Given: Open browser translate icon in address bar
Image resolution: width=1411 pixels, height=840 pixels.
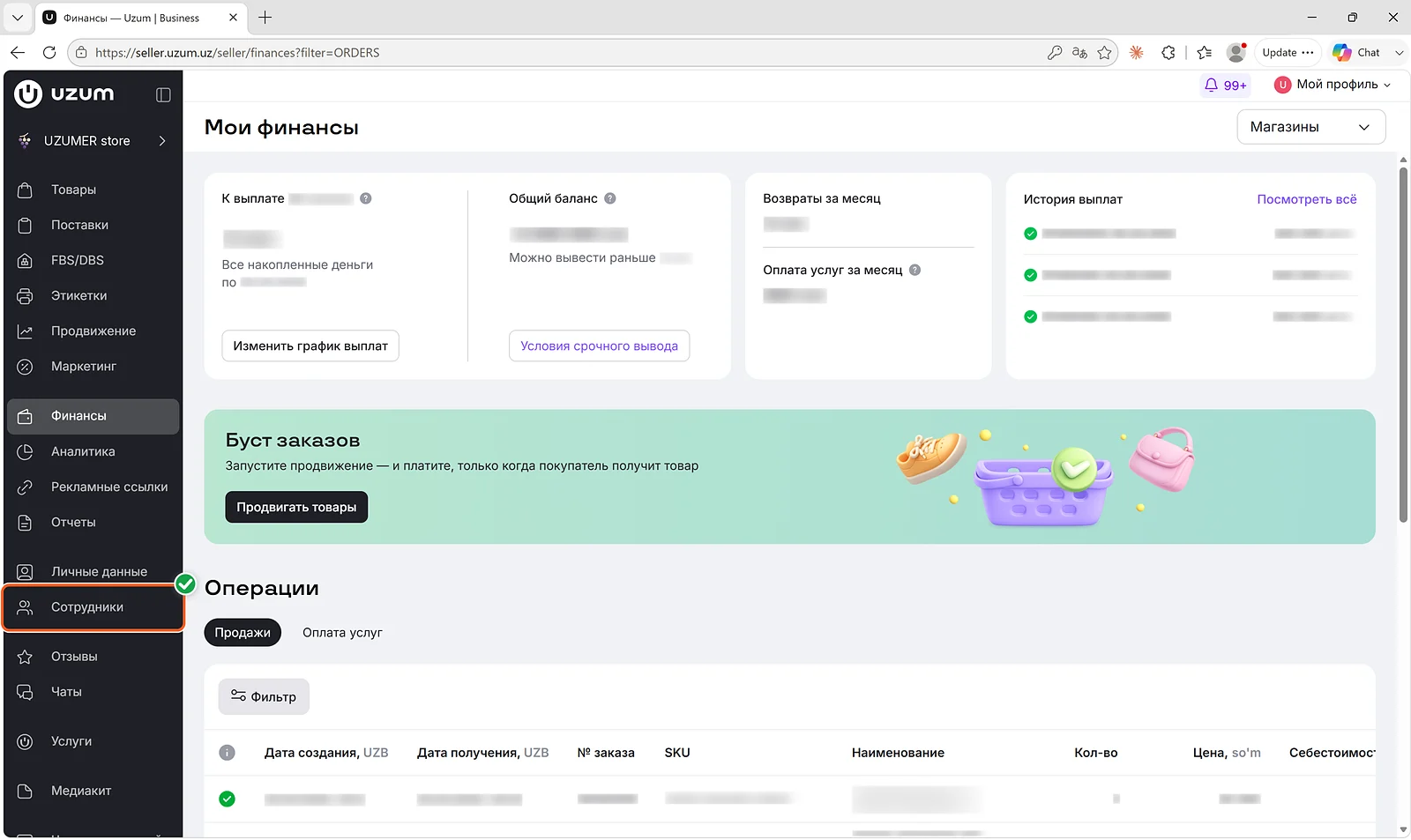Looking at the screenshot, I should (1079, 53).
